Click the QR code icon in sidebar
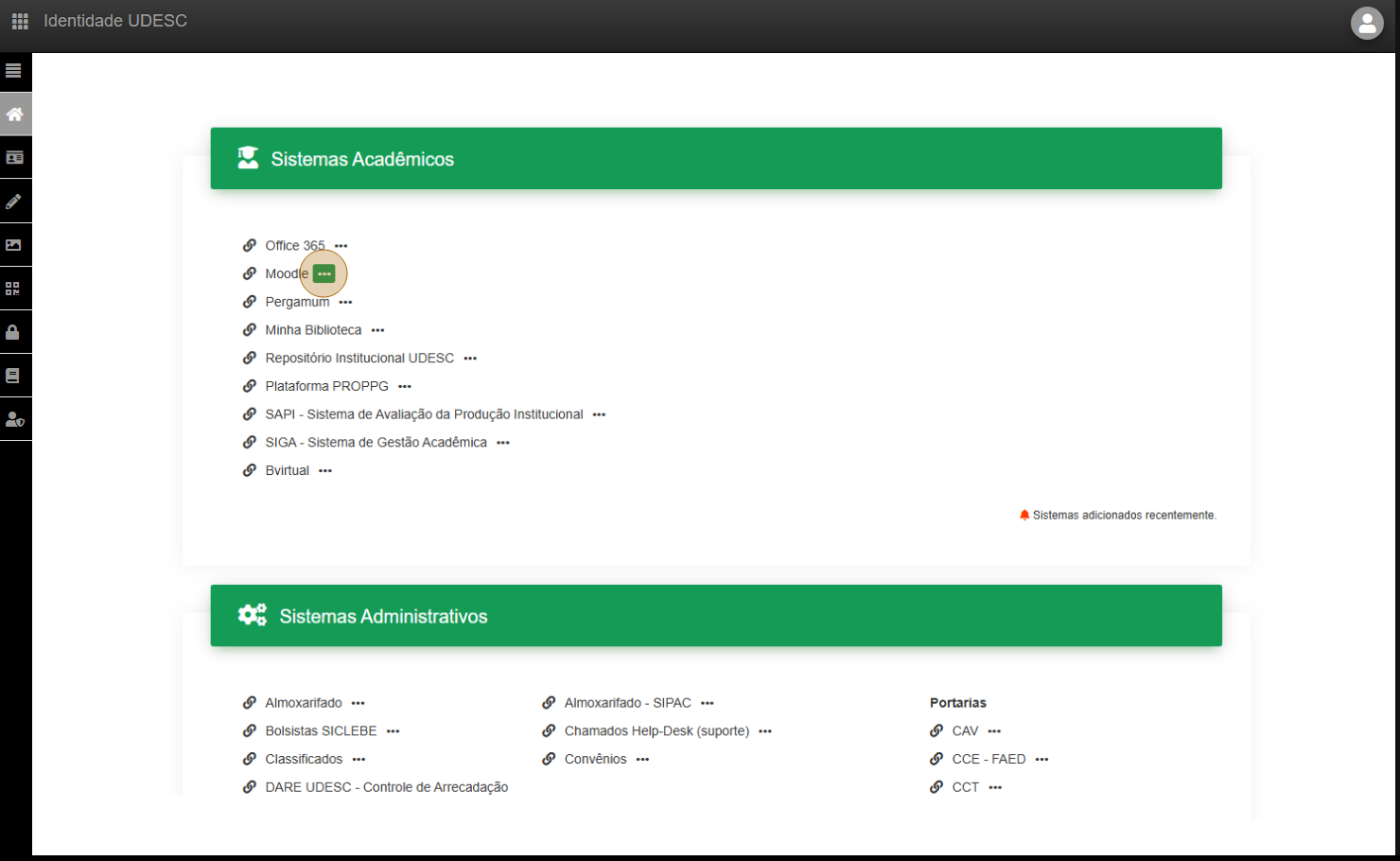 (x=14, y=289)
